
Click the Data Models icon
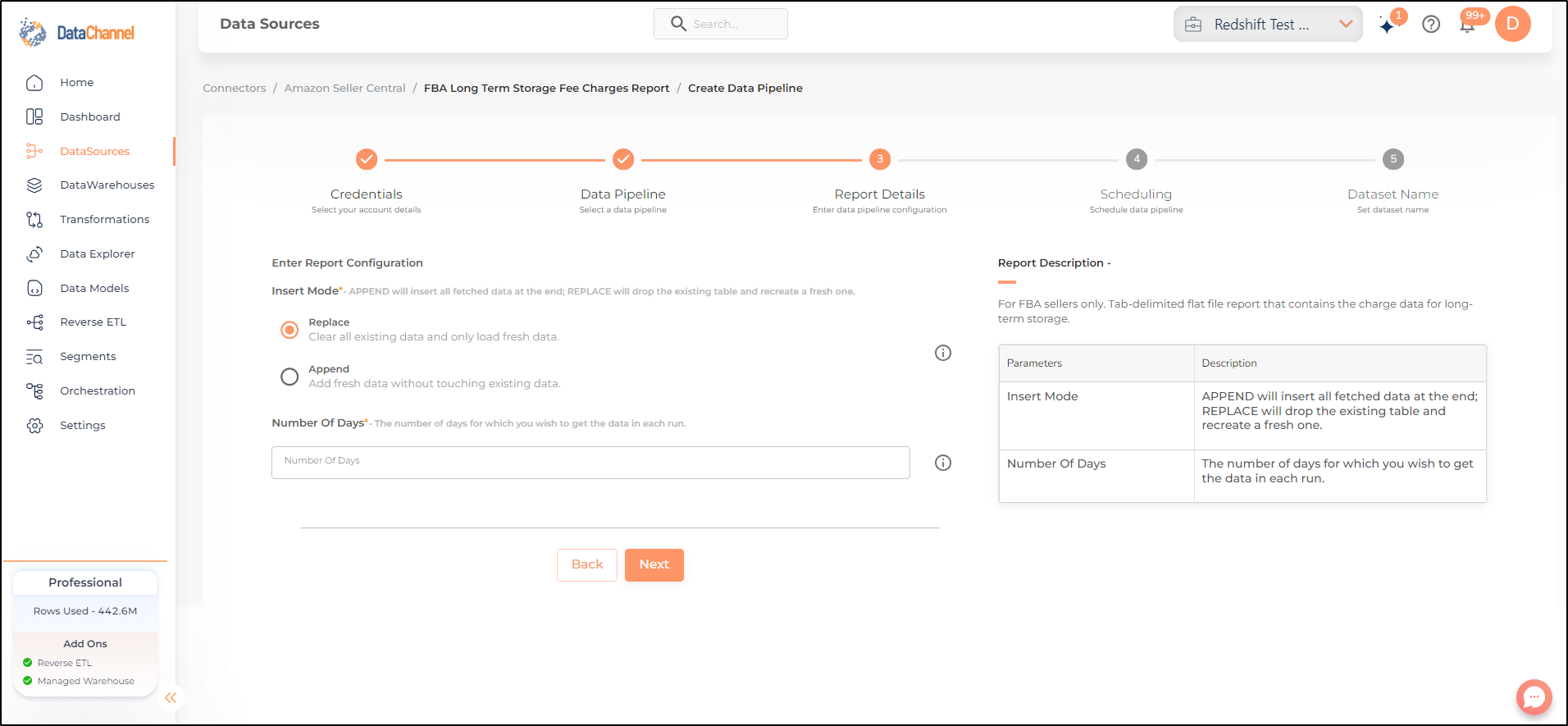click(34, 288)
